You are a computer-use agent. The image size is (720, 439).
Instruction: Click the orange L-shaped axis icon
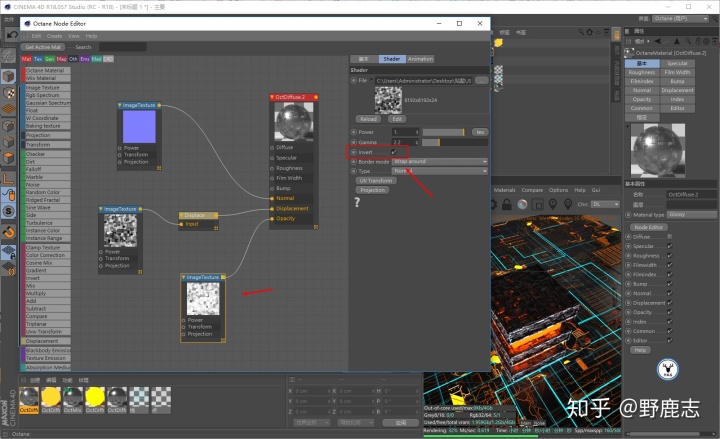coord(9,177)
